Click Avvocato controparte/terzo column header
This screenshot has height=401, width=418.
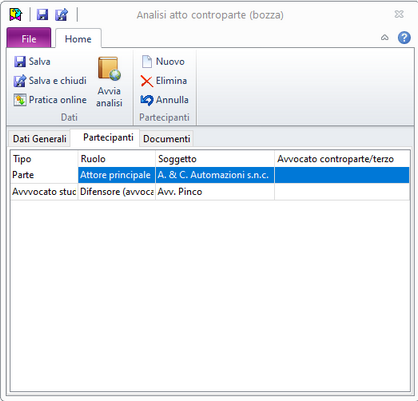click(342, 159)
